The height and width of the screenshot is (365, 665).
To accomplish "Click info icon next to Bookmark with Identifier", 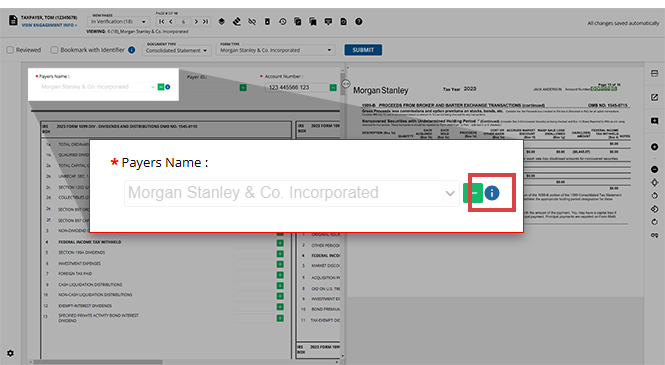I will 132,50.
